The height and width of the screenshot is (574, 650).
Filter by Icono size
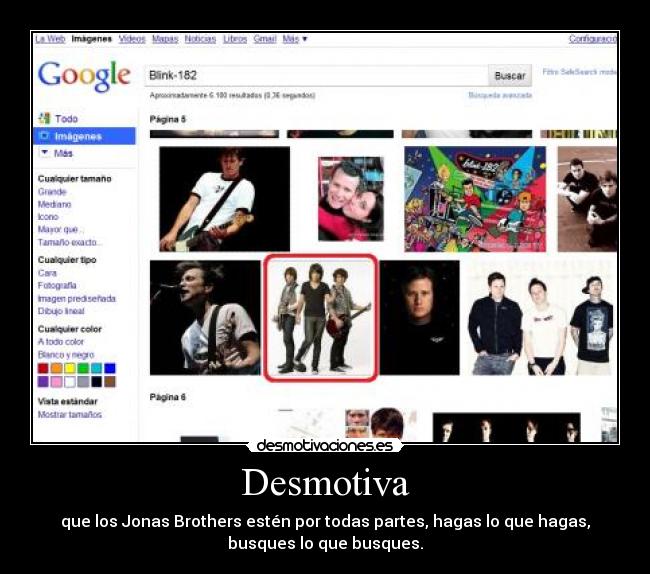click(48, 217)
